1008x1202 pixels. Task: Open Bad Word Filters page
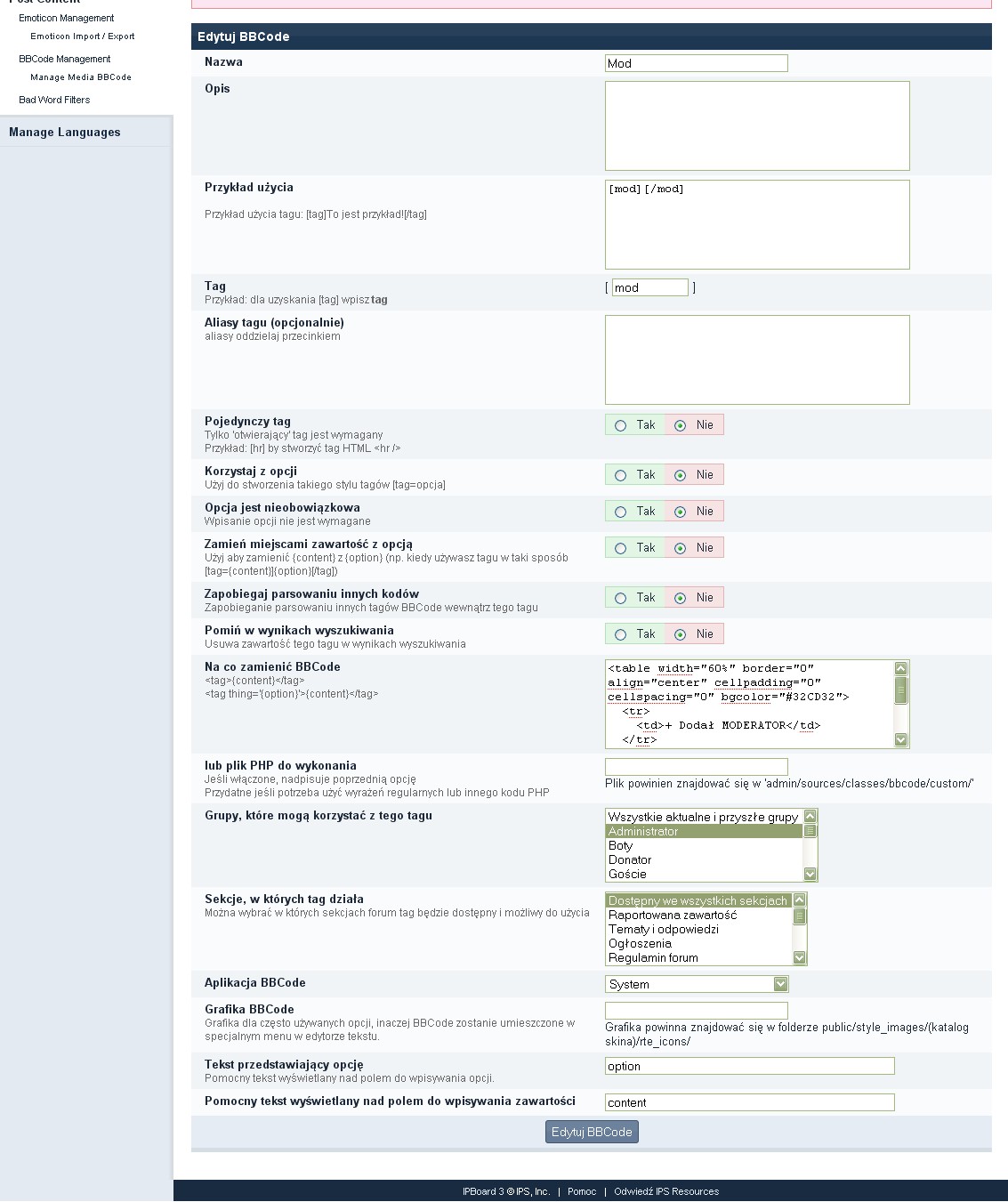pos(54,100)
